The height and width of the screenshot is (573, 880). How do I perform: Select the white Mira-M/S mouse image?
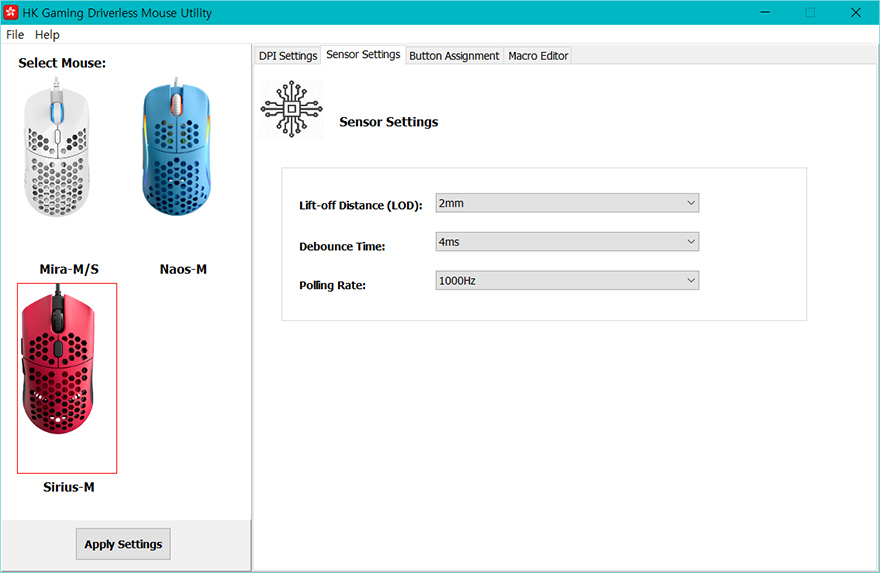tap(57, 148)
